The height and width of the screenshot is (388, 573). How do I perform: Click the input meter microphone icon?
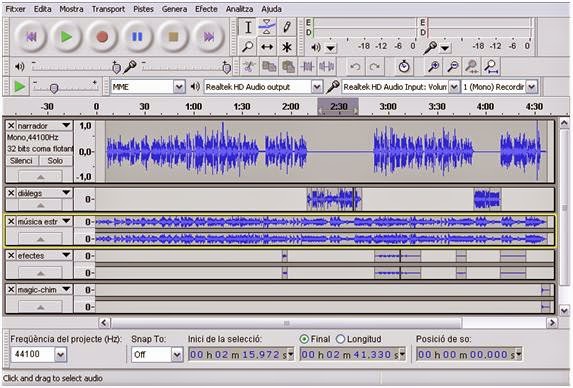coord(430,47)
